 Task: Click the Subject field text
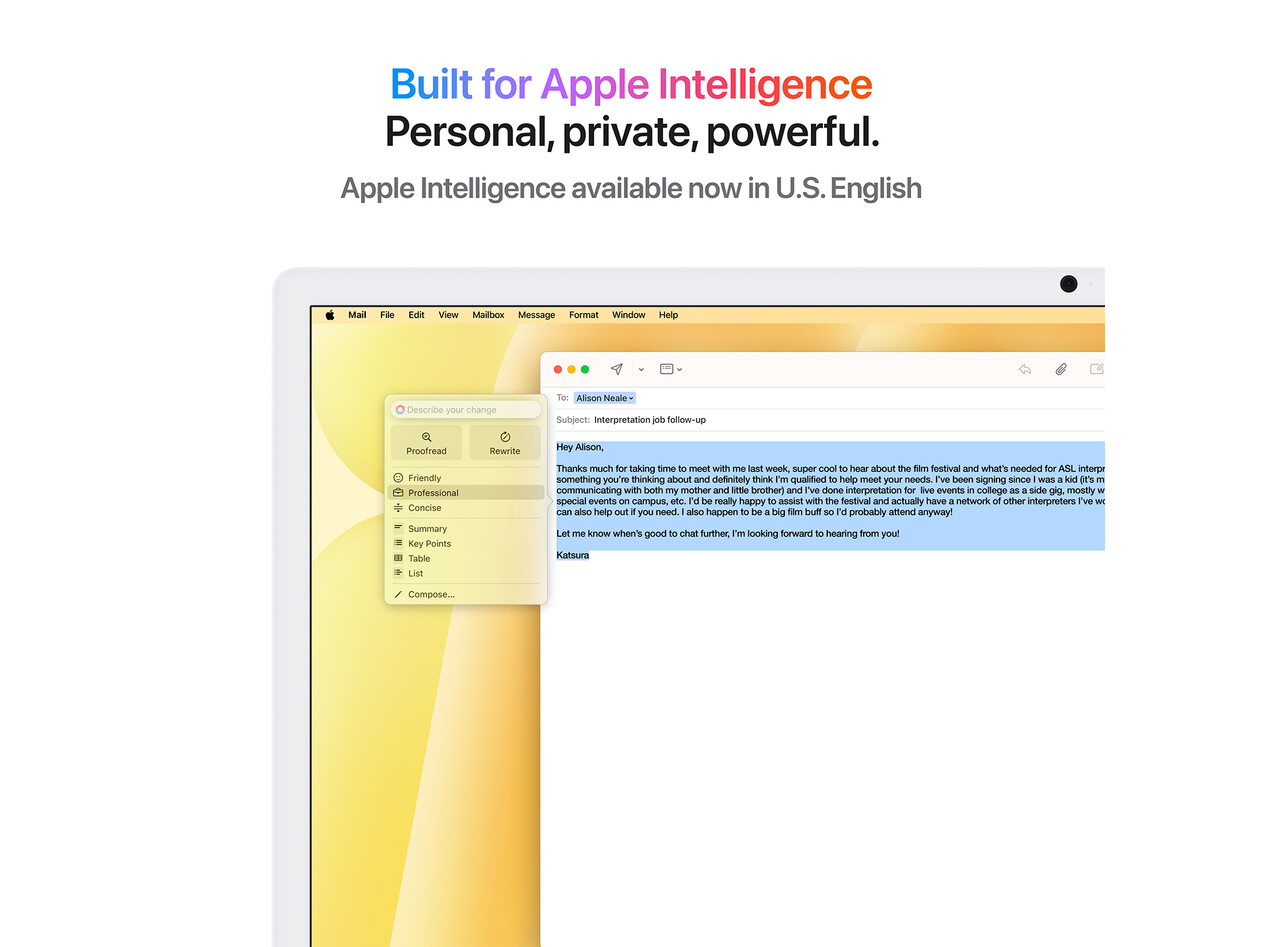point(650,420)
